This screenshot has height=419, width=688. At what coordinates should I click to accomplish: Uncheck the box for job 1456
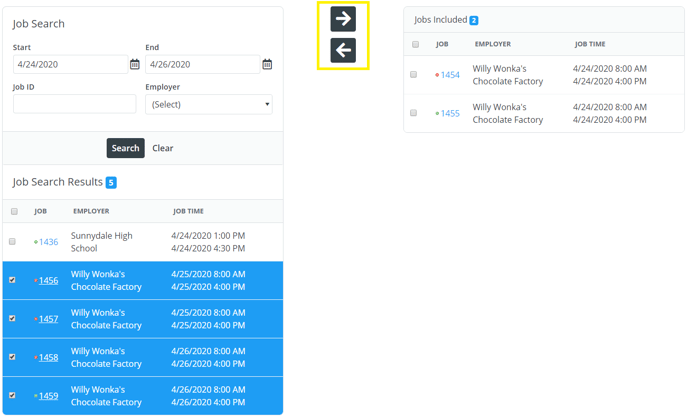click(13, 280)
